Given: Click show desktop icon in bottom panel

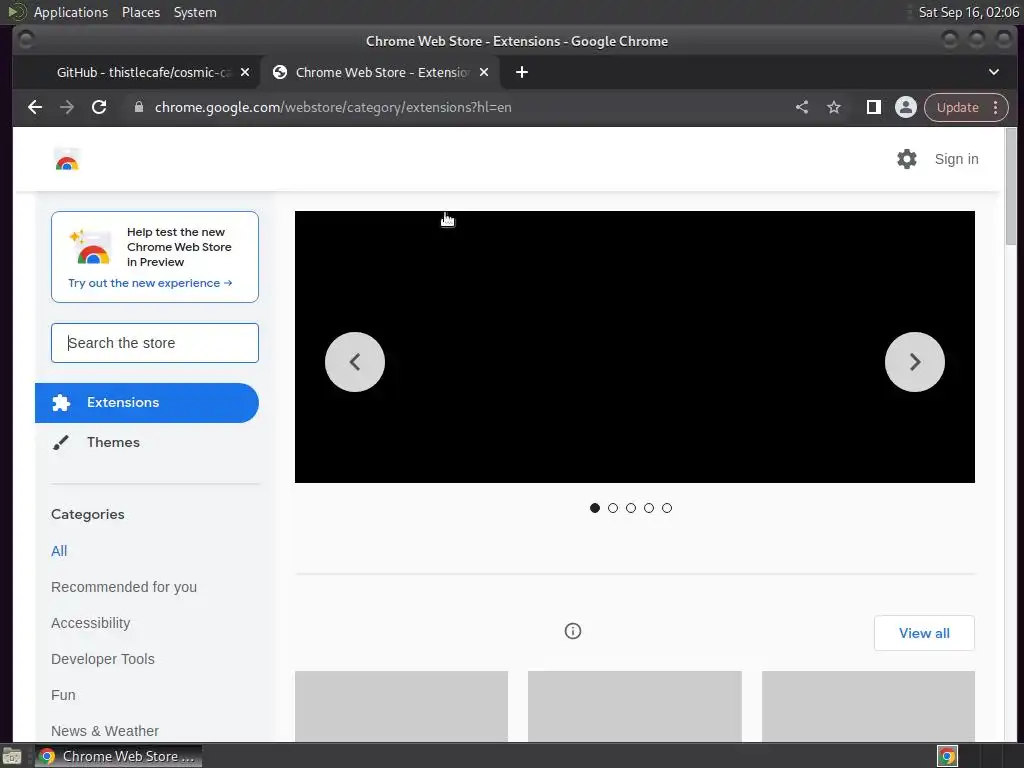Looking at the screenshot, I should [12, 756].
